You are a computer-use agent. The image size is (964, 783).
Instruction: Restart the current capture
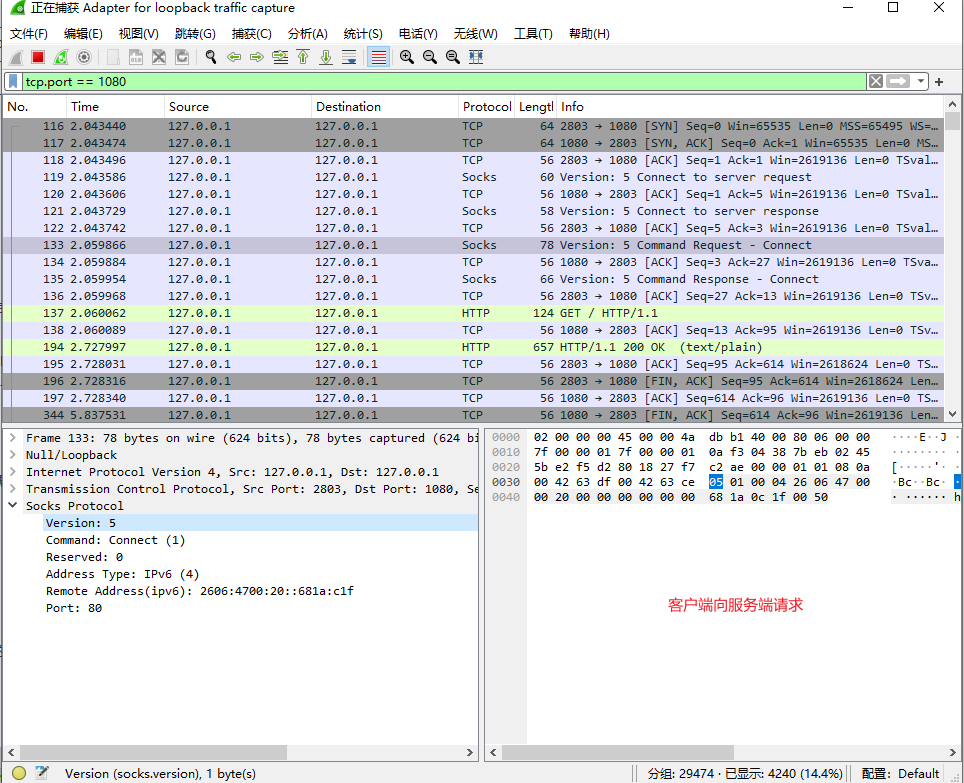click(61, 57)
